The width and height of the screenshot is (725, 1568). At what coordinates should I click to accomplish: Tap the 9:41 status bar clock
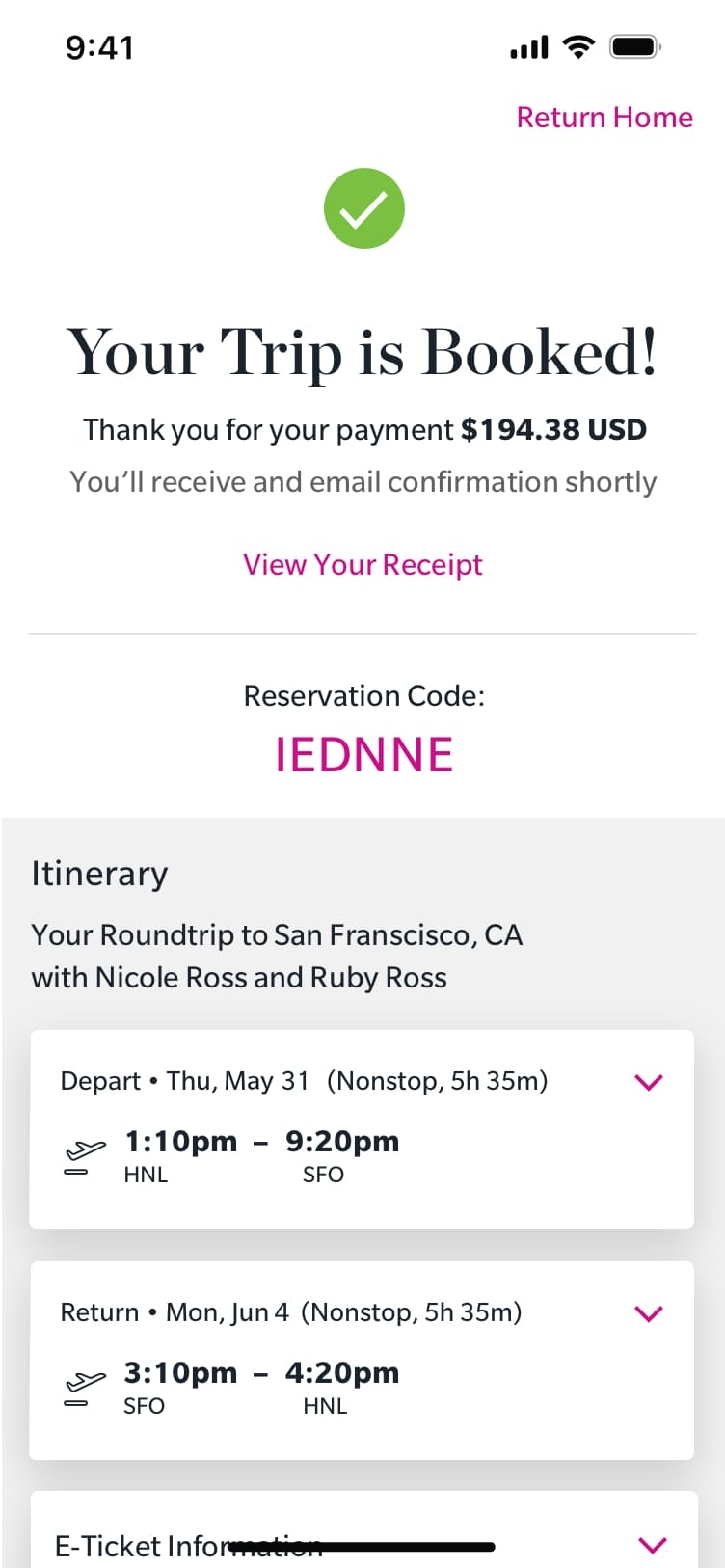point(99,47)
